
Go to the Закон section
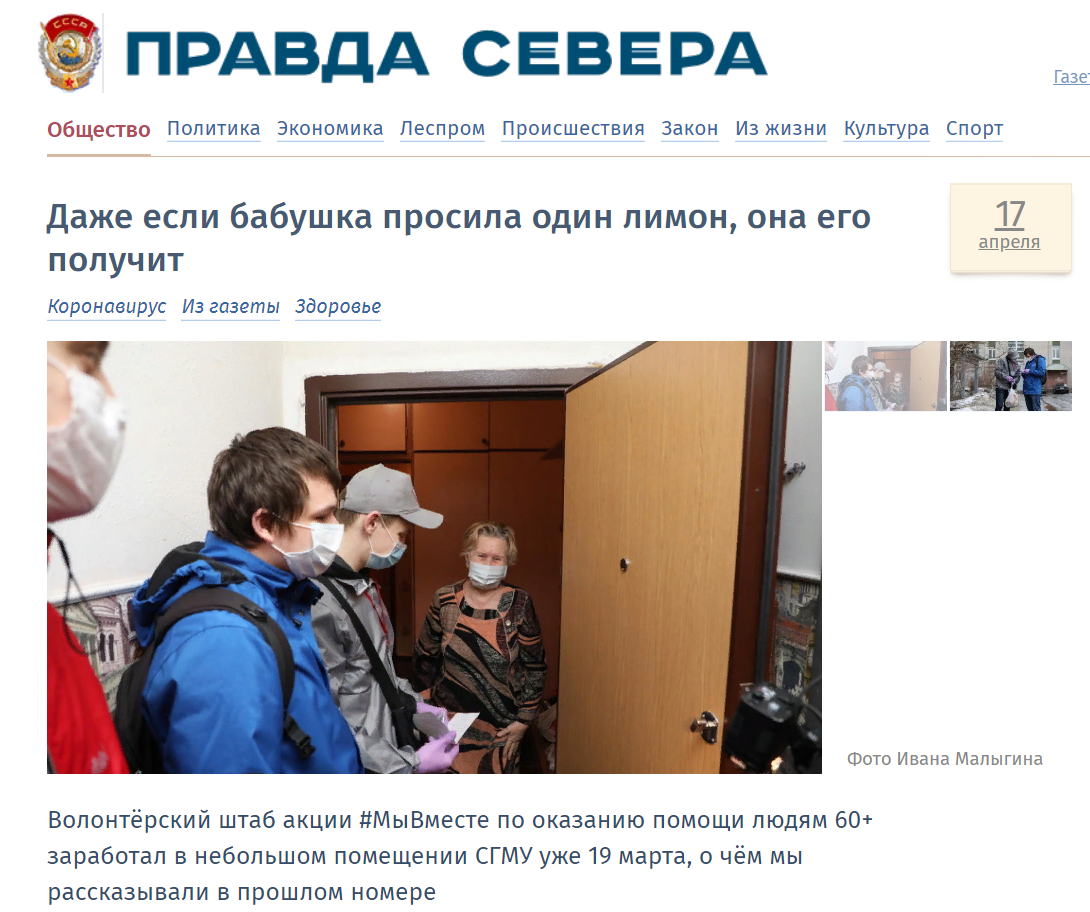[690, 129]
